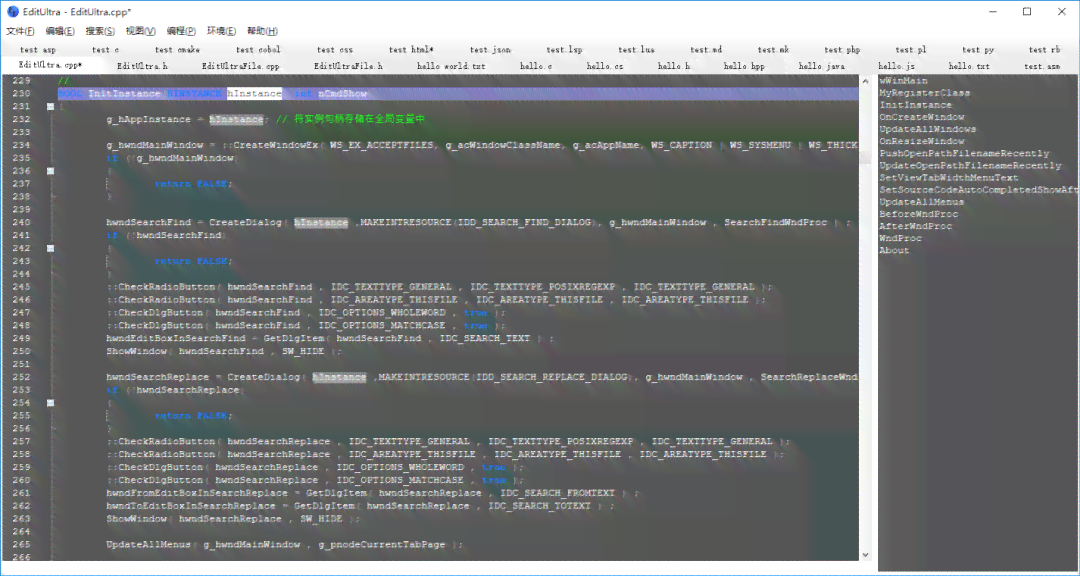This screenshot has height=576, width=1080.
Task: Open the 视图(V) menu
Action: (141, 31)
